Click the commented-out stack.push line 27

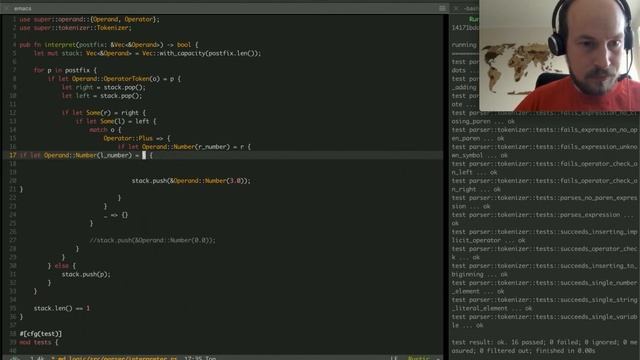pyautogui.click(x=152, y=240)
